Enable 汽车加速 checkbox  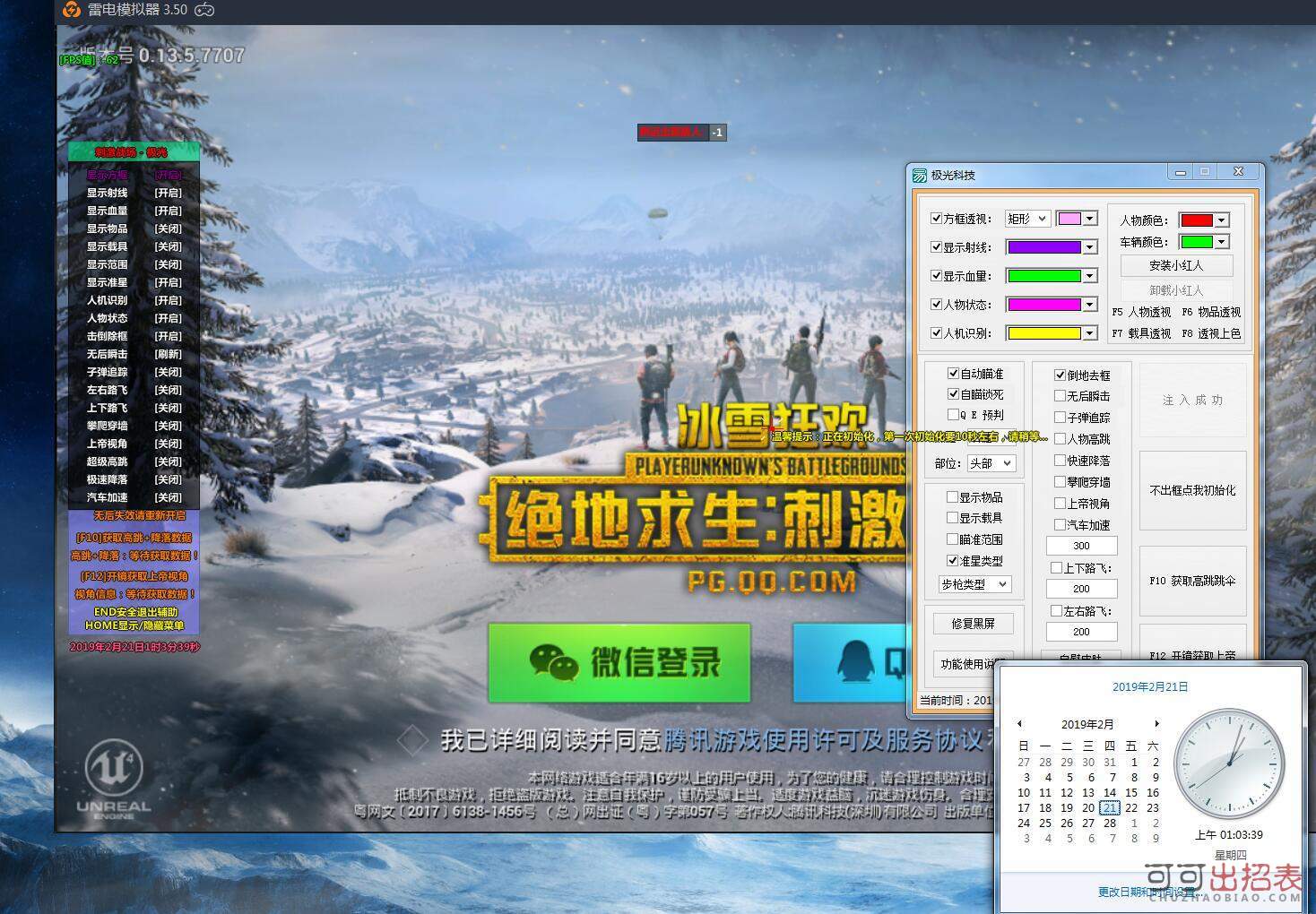(x=1061, y=524)
